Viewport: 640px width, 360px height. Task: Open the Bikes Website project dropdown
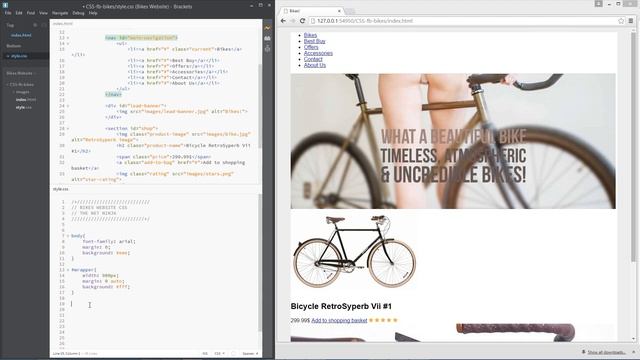20,73
